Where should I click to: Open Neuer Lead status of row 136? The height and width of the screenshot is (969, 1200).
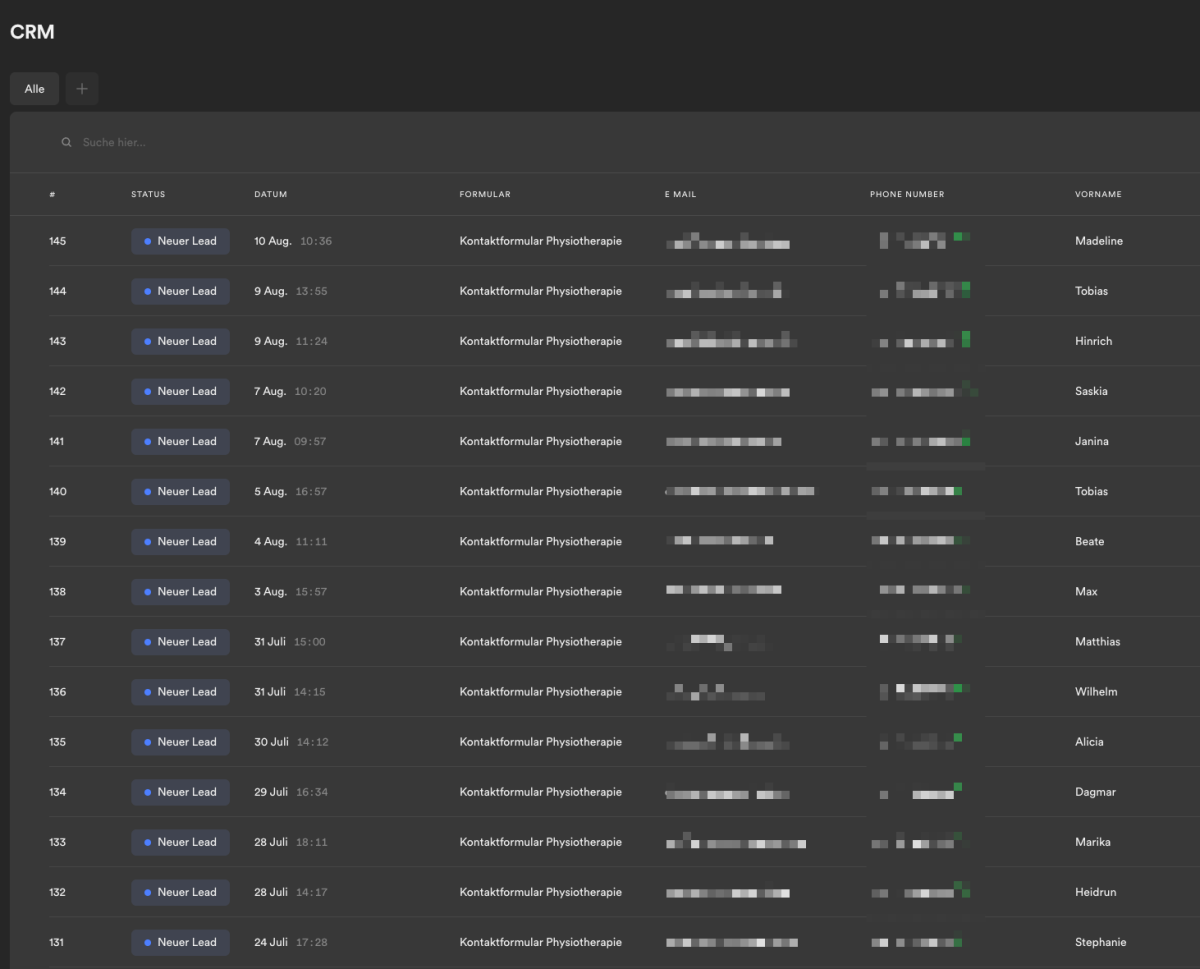coord(180,691)
